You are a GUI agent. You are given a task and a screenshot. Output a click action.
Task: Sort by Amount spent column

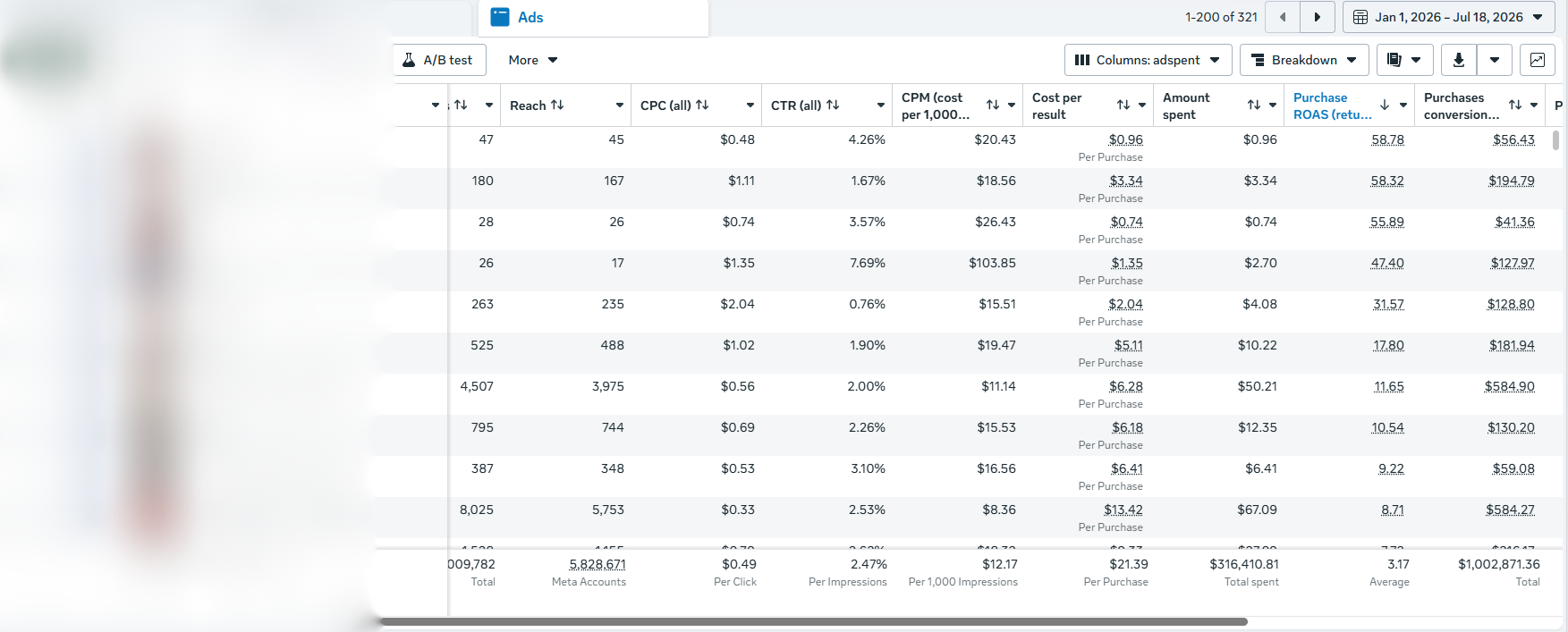(1254, 105)
